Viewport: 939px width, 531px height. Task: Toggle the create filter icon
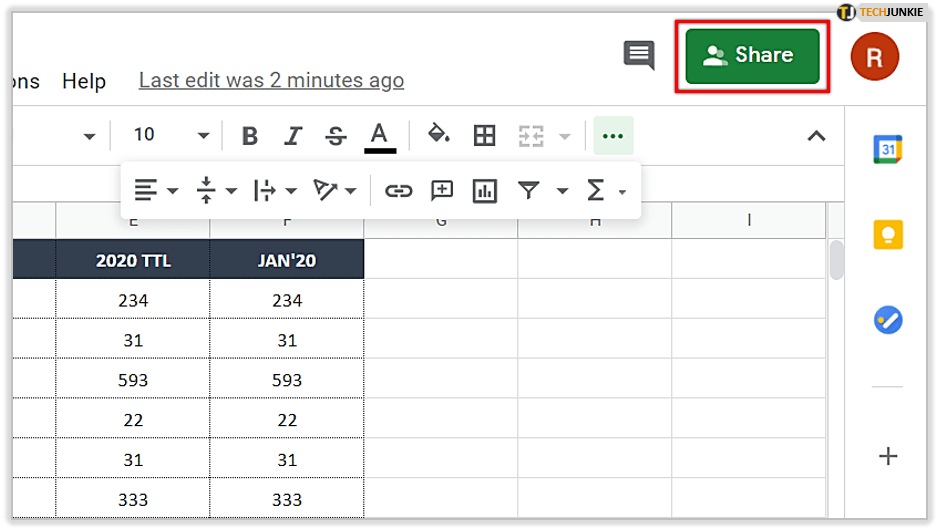[528, 190]
